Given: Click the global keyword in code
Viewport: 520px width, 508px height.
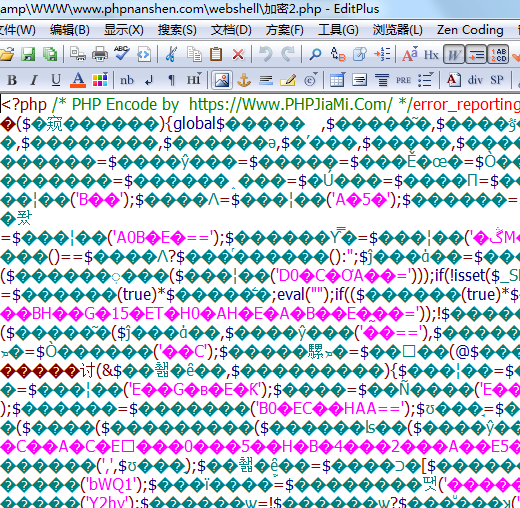Looking at the screenshot, I should [194, 124].
